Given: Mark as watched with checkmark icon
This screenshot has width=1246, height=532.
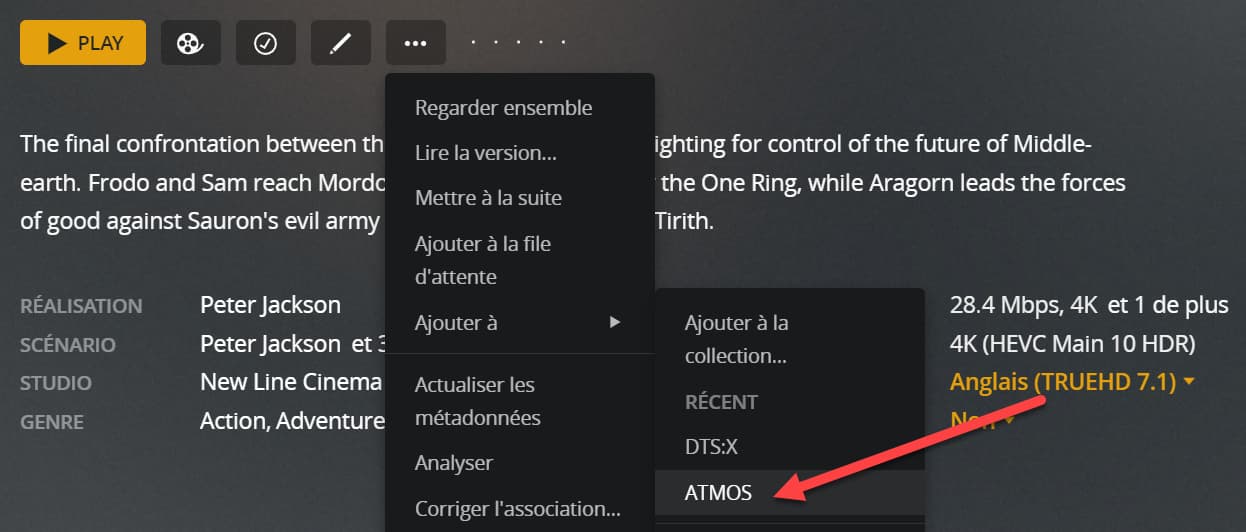Looking at the screenshot, I should tap(265, 43).
